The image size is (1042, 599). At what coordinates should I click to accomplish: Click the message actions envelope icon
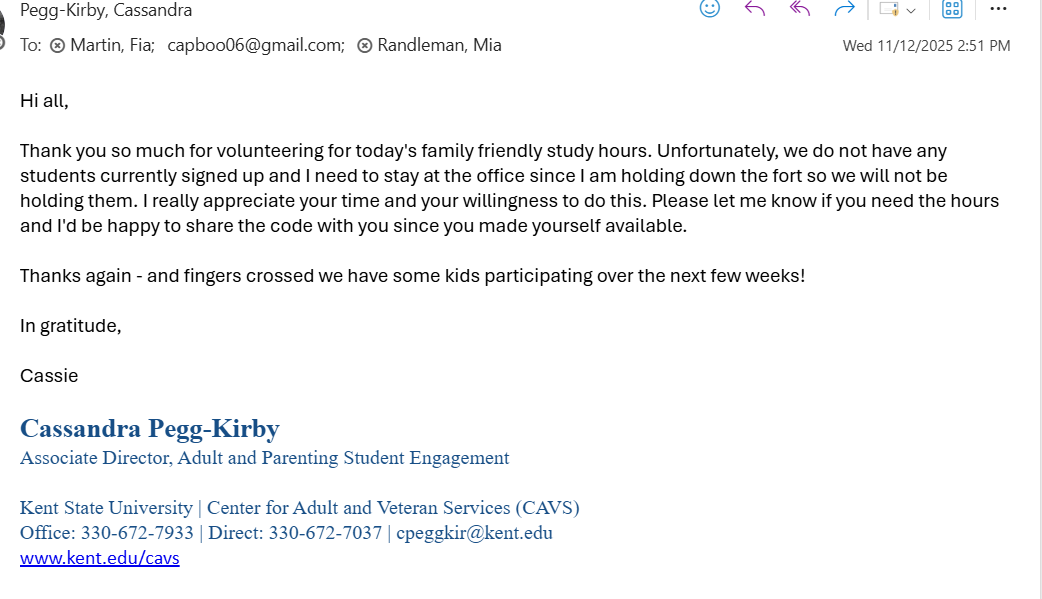pyautogui.click(x=888, y=9)
